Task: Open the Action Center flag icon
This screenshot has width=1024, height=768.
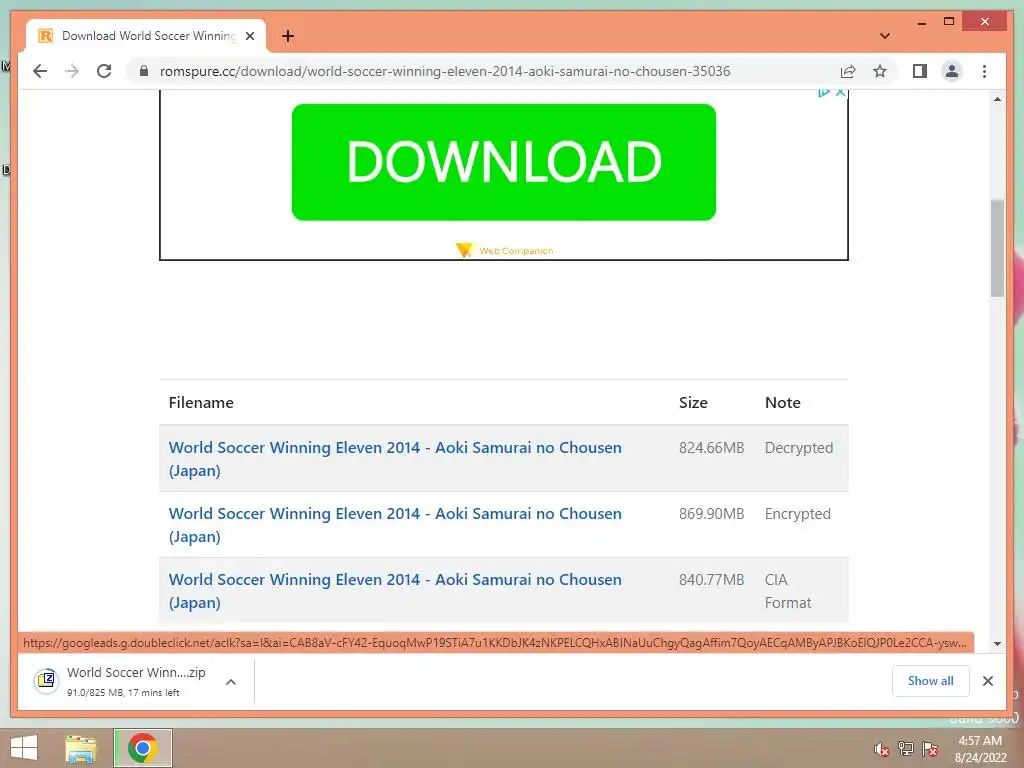Action: pyautogui.click(x=930, y=749)
